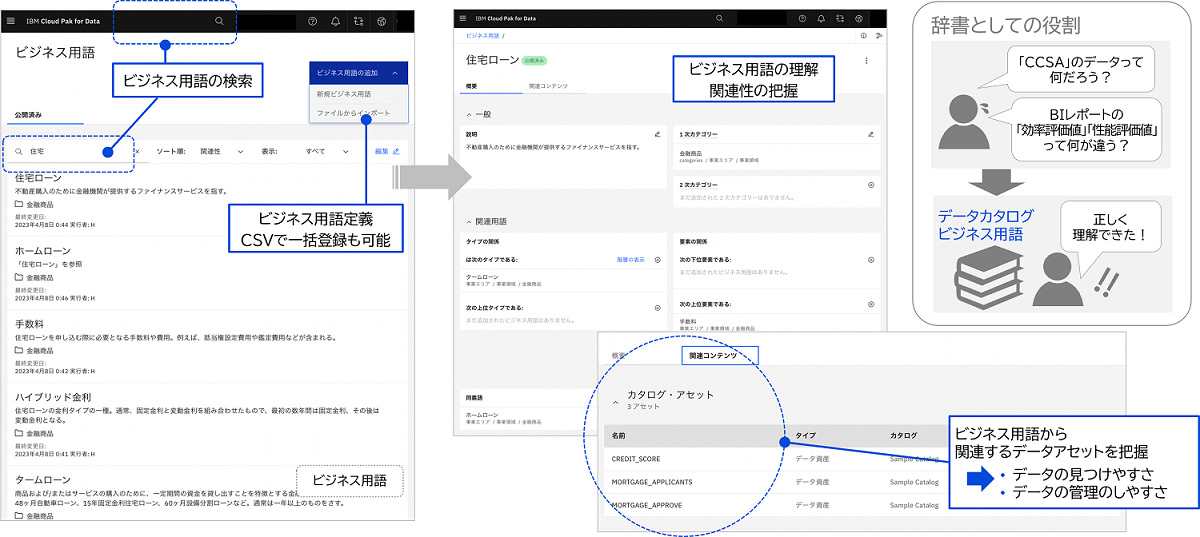Click the connections icon in the business terms list header
Screen dimensions: 1200x537
(358, 21)
